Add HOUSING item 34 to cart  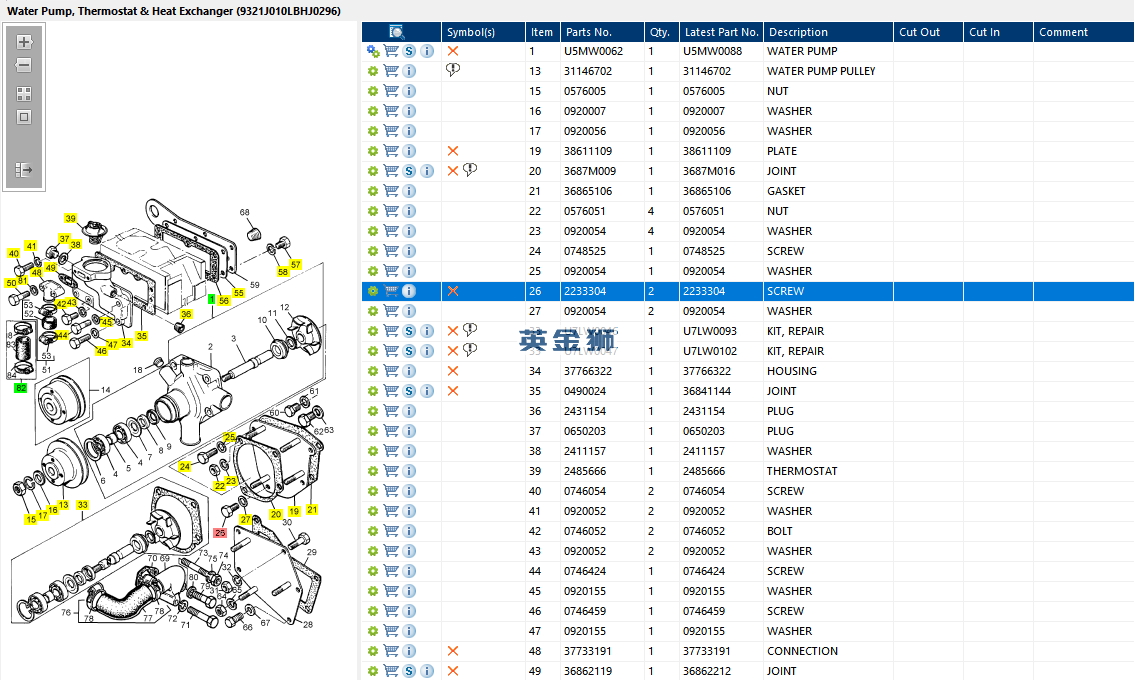tap(391, 371)
